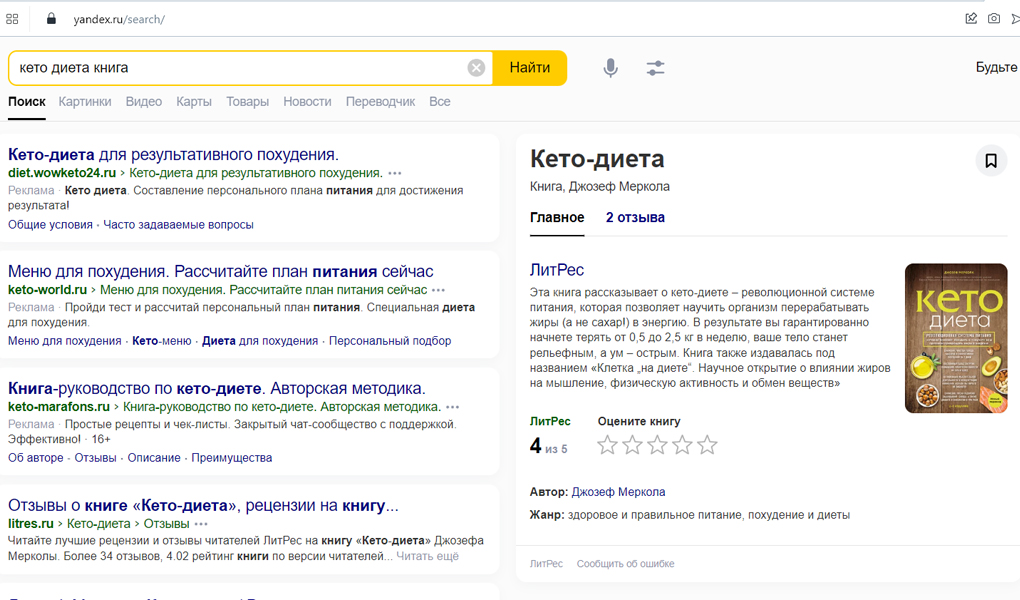
Task: Open search settings sliders icon
Action: [x=655, y=68]
